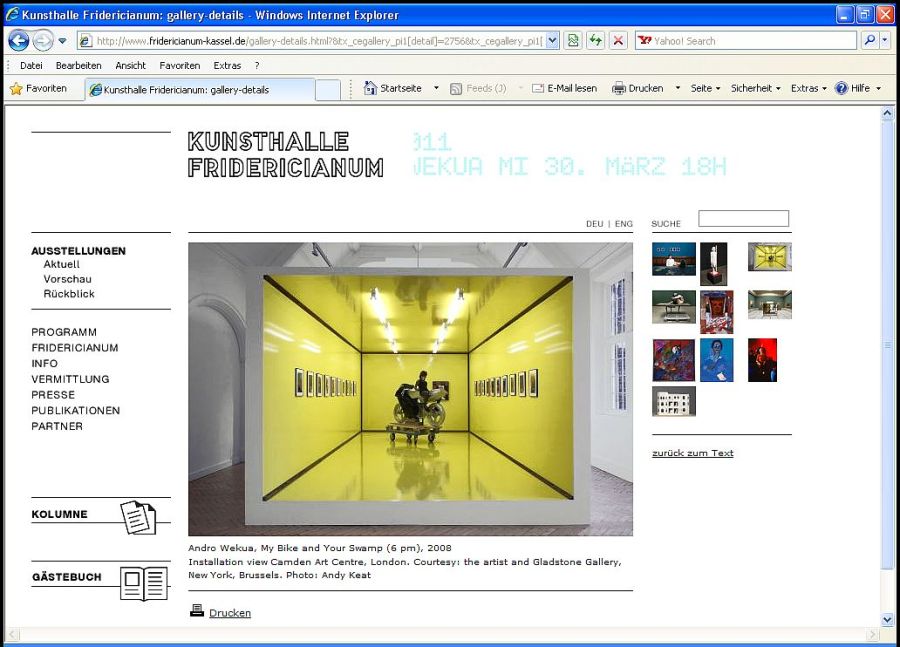Open the Programm page
900x647 pixels.
[x=64, y=332]
